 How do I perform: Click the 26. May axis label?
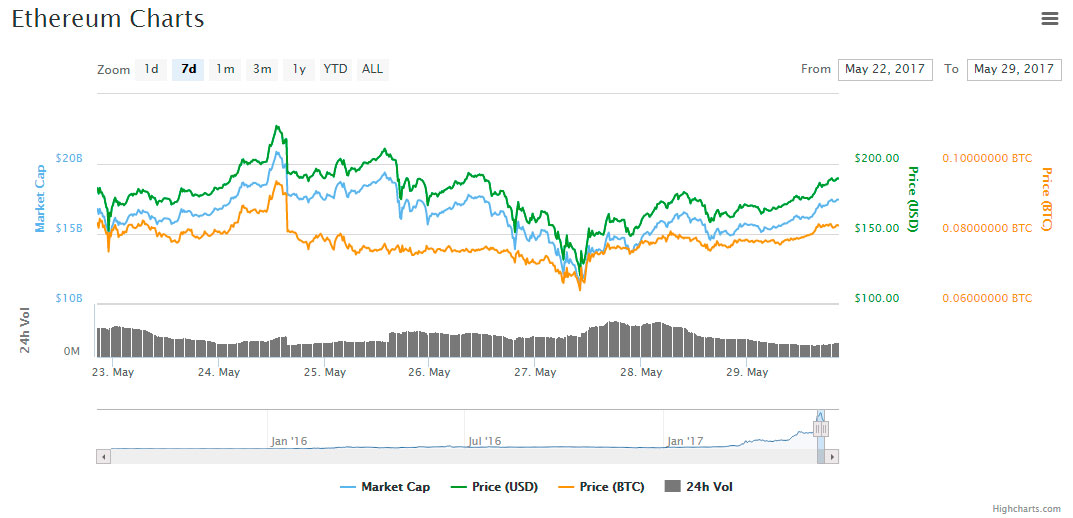coord(428,373)
